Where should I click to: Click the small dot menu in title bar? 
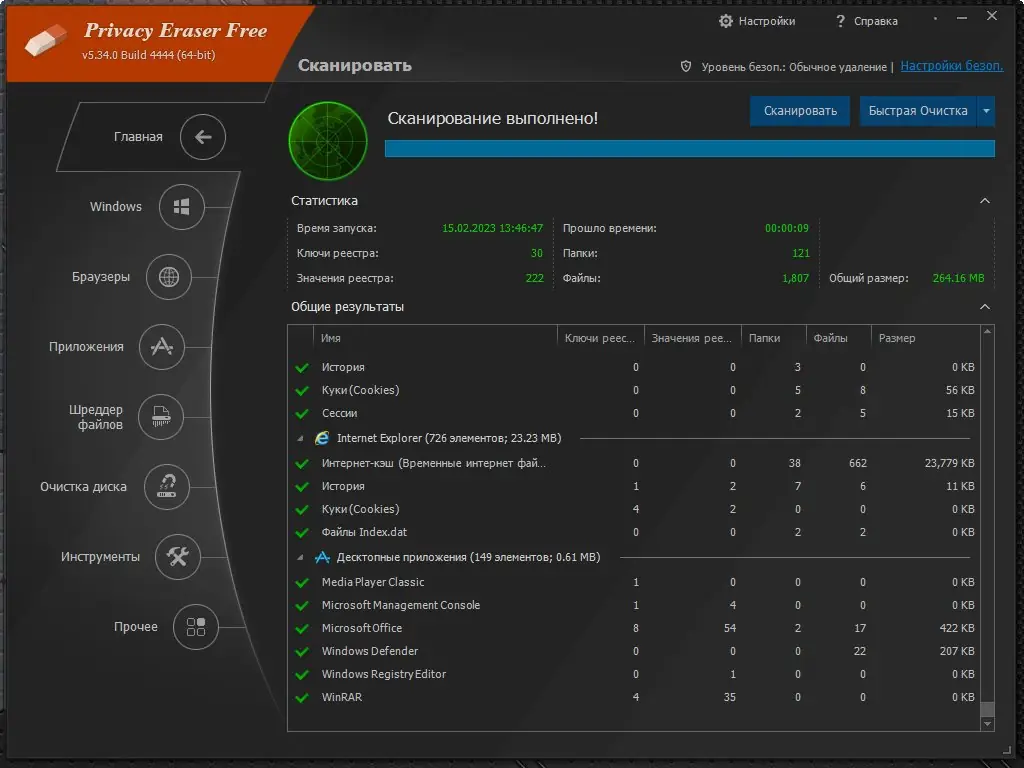coord(935,18)
